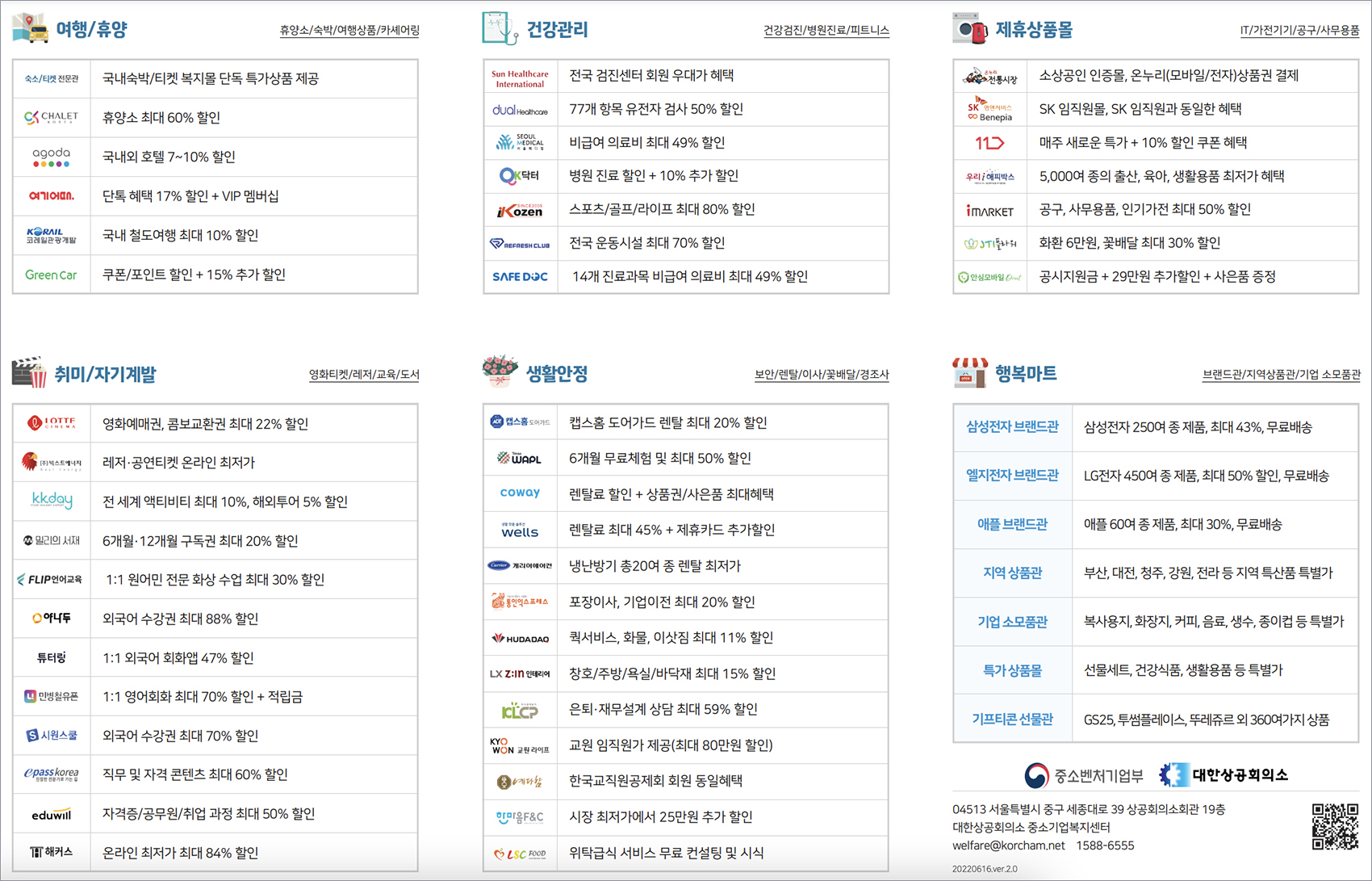Click the CHALET Korea logo

pos(51,117)
